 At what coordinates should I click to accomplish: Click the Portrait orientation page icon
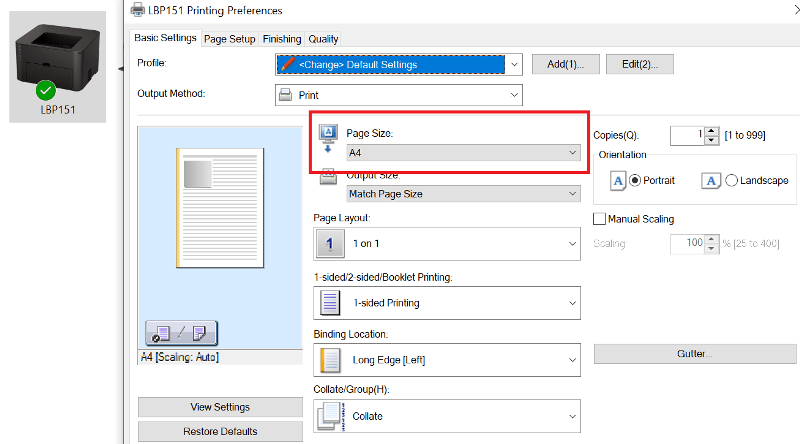tap(618, 181)
